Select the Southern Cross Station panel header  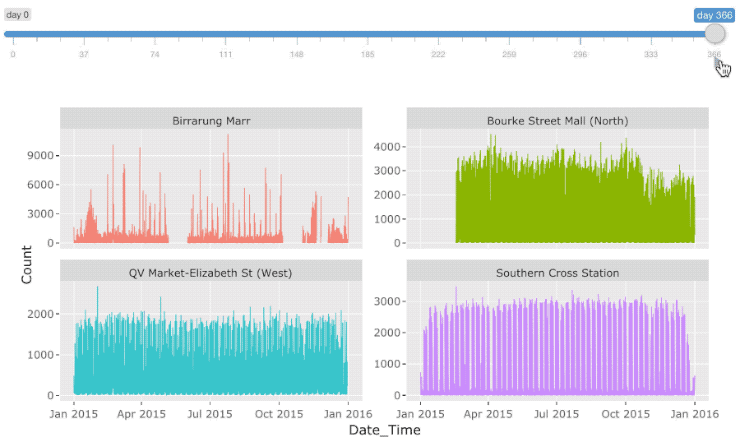[557, 272]
